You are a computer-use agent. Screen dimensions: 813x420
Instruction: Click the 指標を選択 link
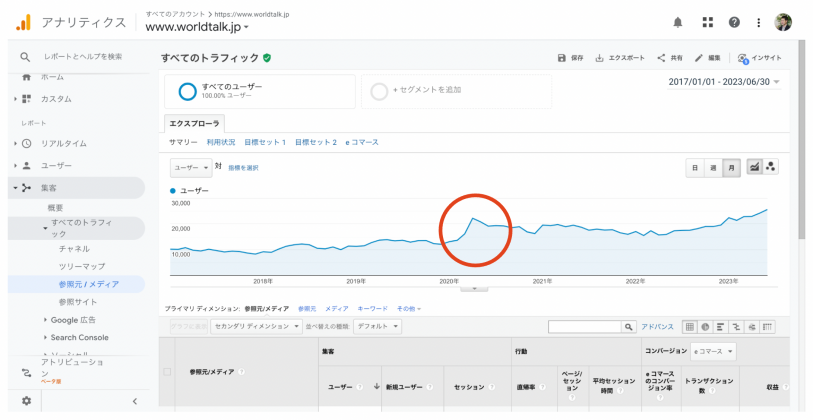click(243, 168)
